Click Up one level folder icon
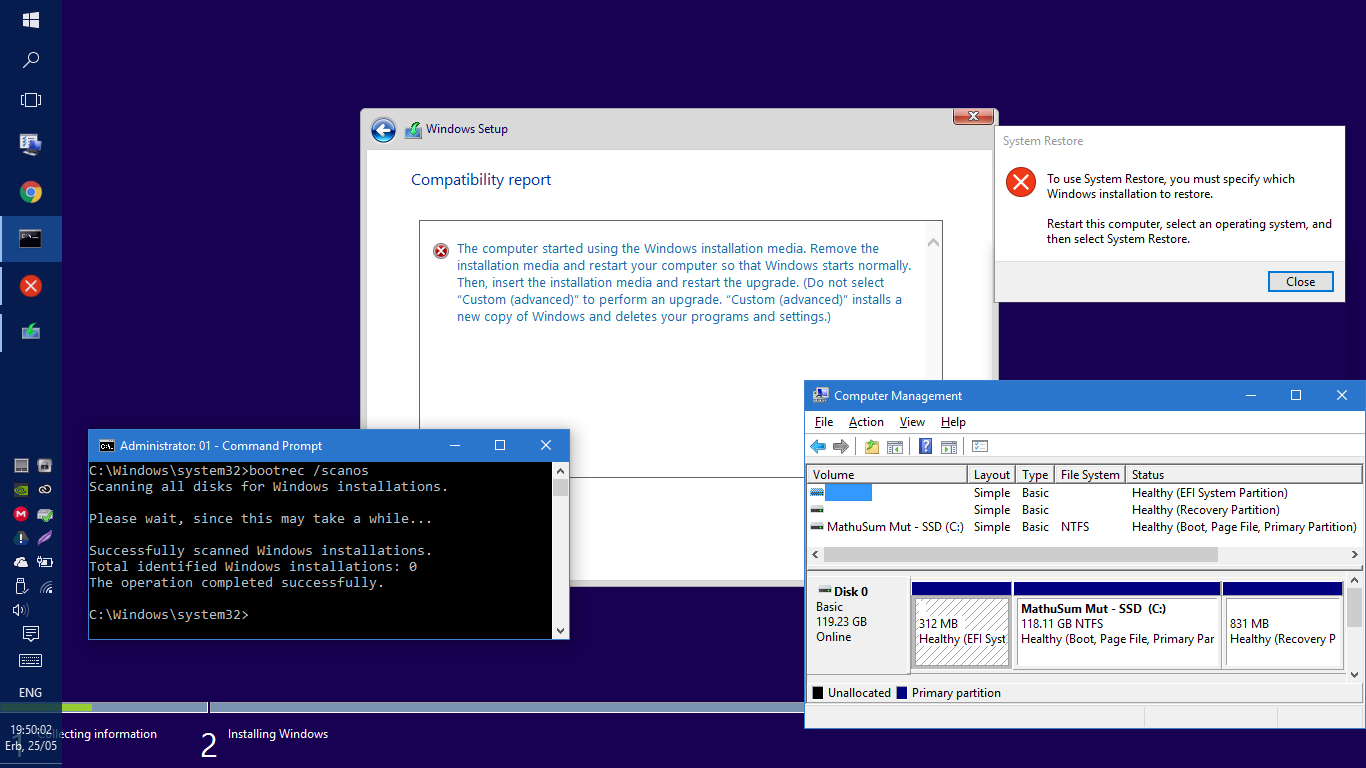The width and height of the screenshot is (1366, 768). coord(872,446)
